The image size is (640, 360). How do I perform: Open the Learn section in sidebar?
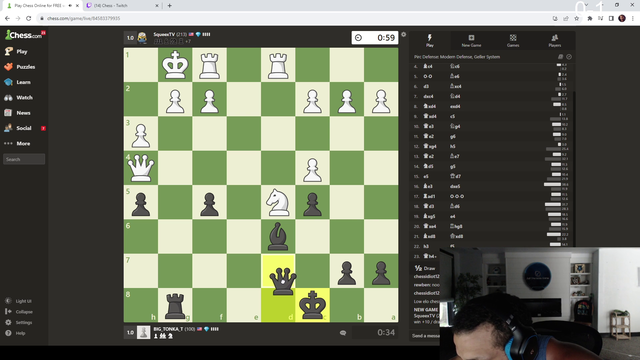click(x=18, y=82)
